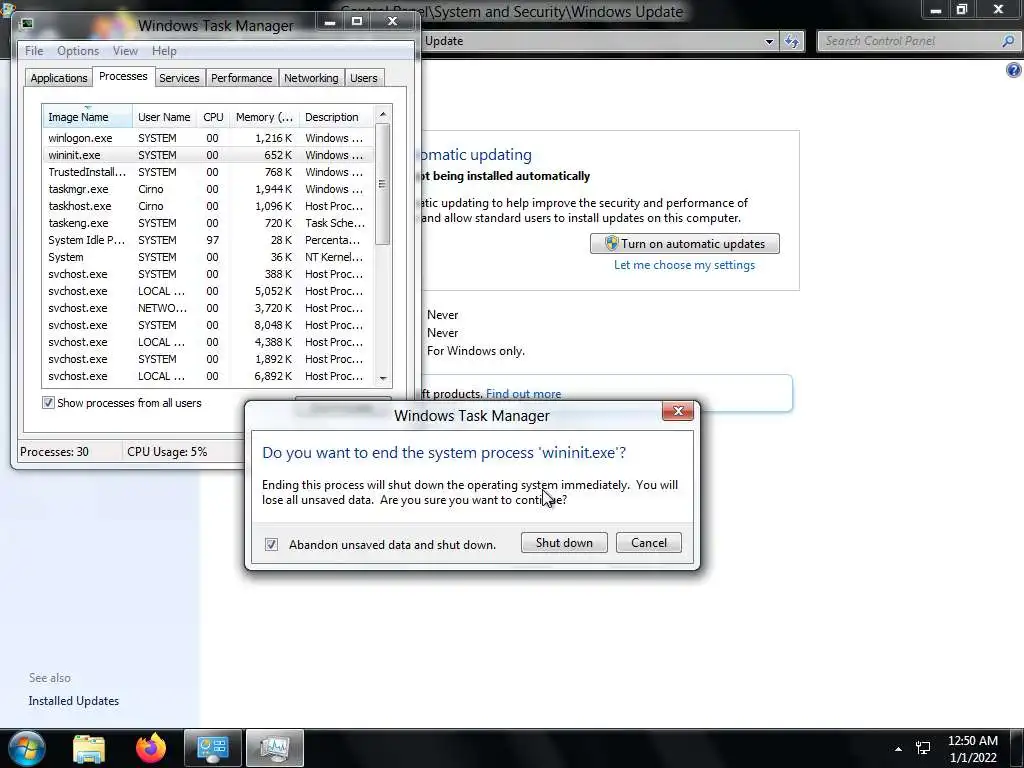The image size is (1024, 768).
Task: Open Installed Updates link
Action: (74, 701)
